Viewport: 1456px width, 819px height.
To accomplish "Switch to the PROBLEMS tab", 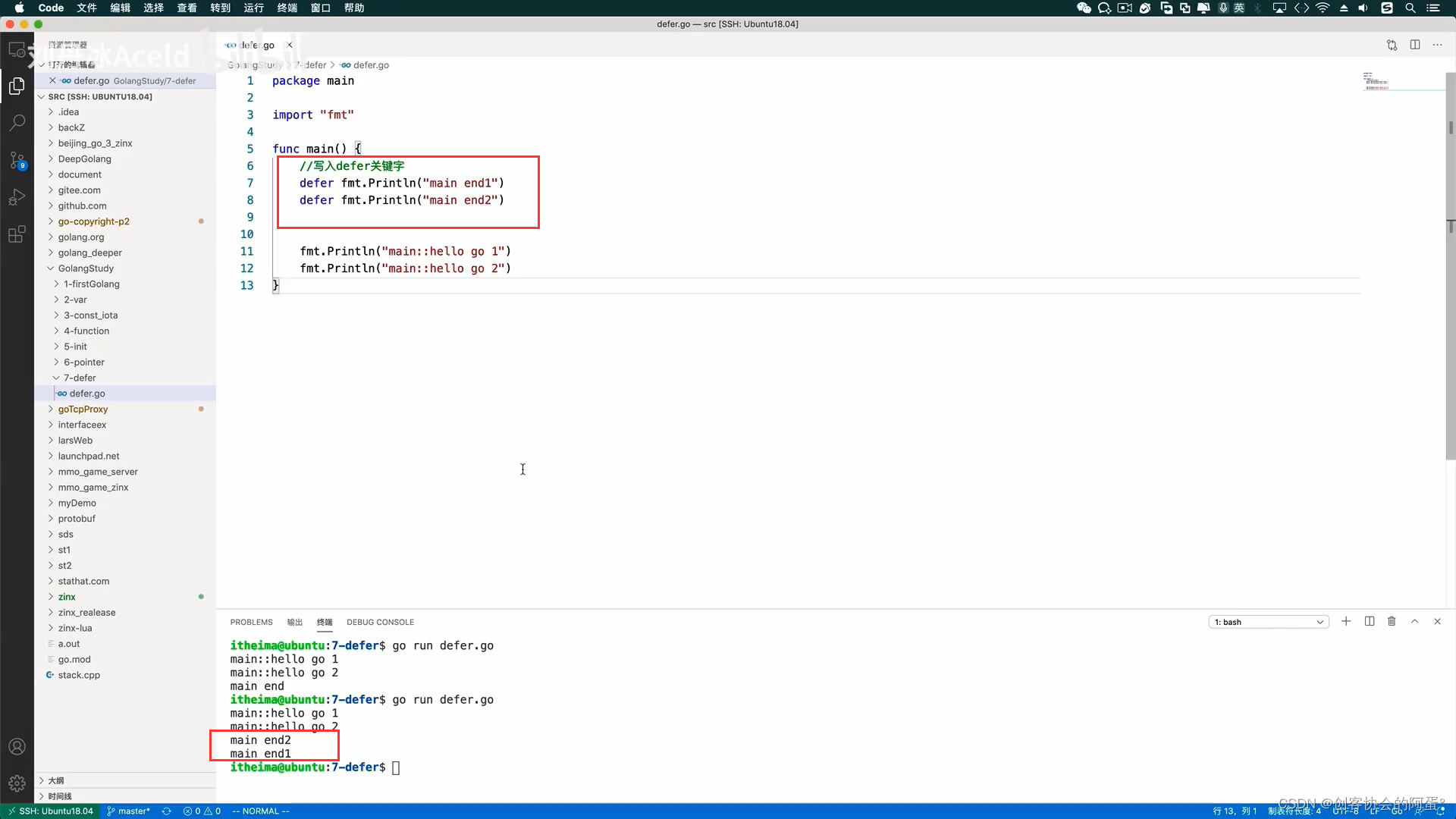I will pyautogui.click(x=251, y=622).
